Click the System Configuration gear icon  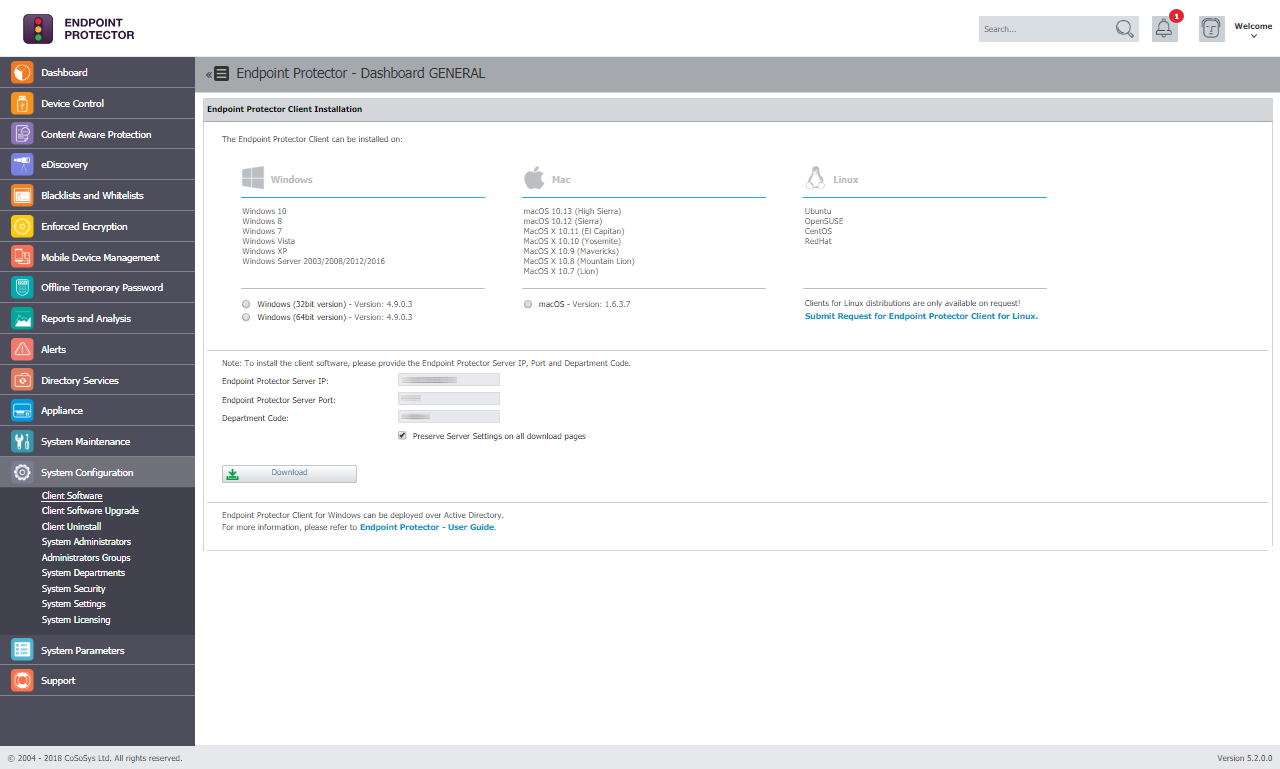pyautogui.click(x=22, y=472)
